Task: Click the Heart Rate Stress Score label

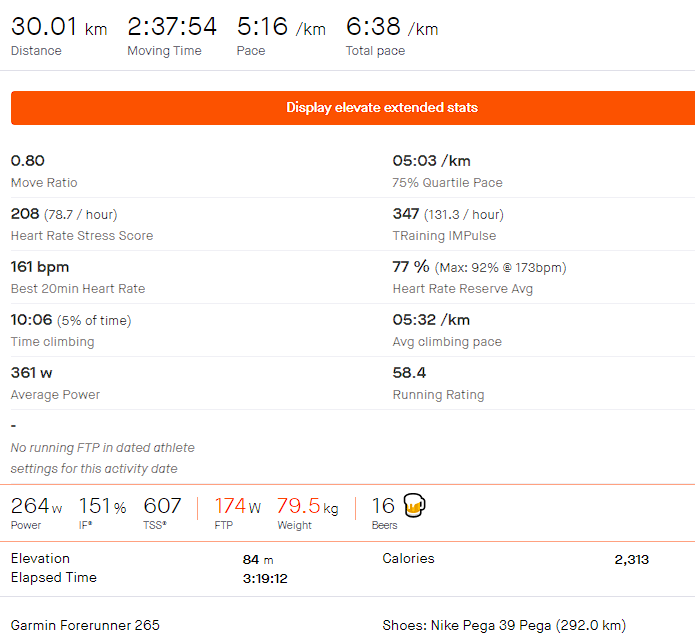Action: coord(82,235)
